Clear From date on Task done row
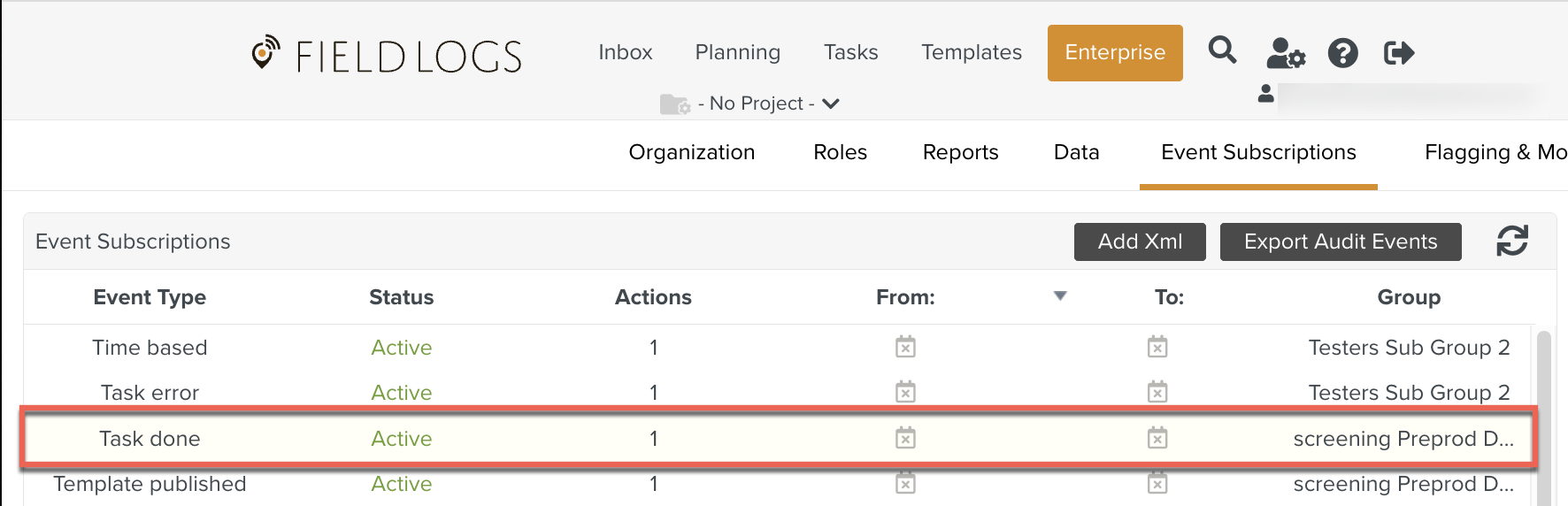 pyautogui.click(x=905, y=438)
